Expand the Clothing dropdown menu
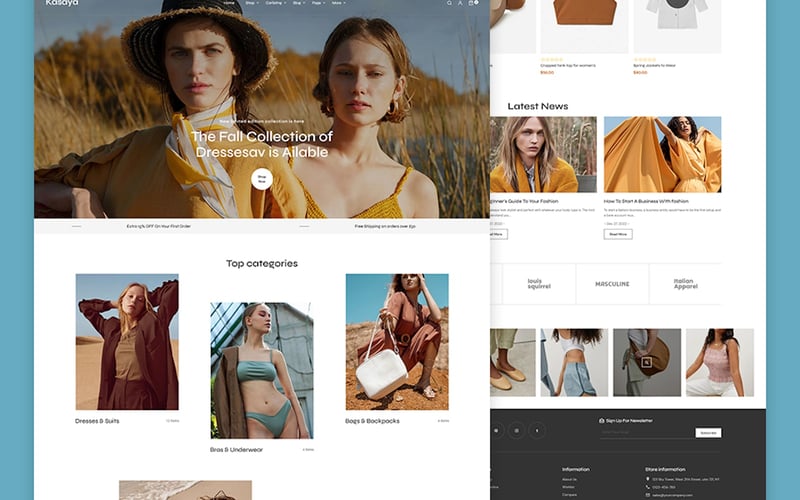This screenshot has width=800, height=500. coord(276,3)
